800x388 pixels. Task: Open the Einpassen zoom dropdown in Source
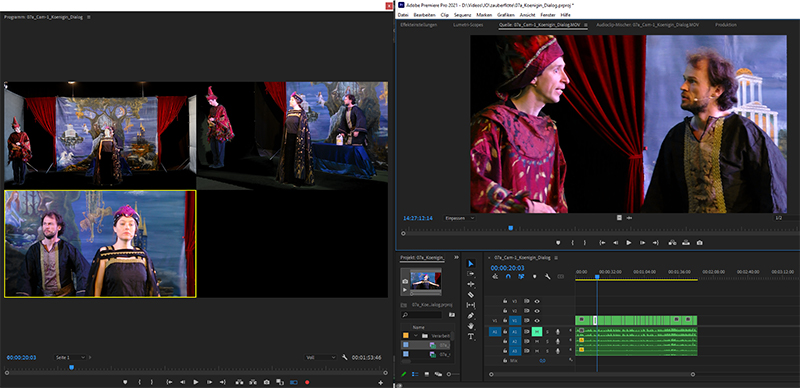pos(459,218)
